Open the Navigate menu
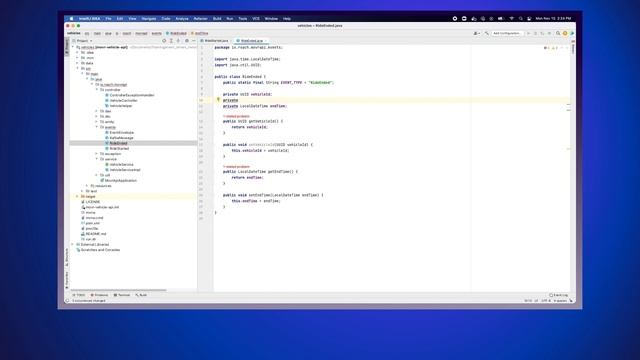The width and height of the screenshot is (640, 360). point(149,18)
